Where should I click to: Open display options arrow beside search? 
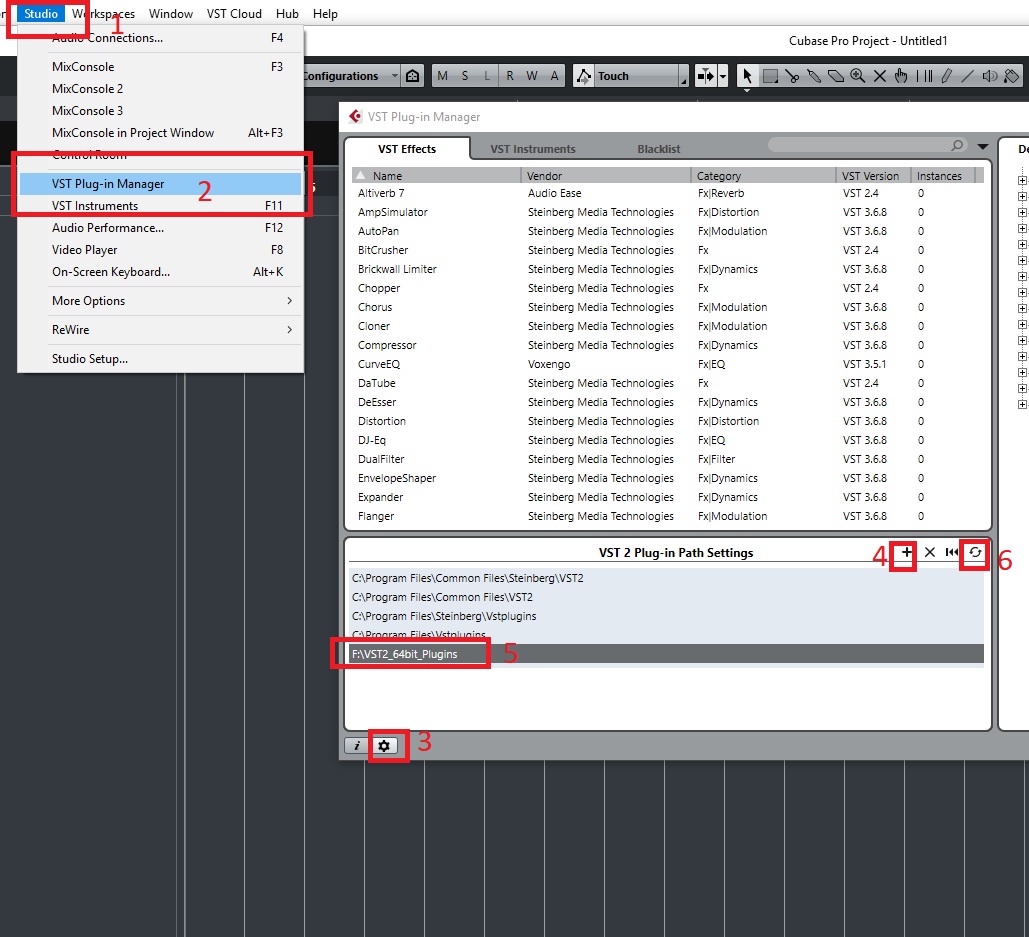[x=982, y=146]
